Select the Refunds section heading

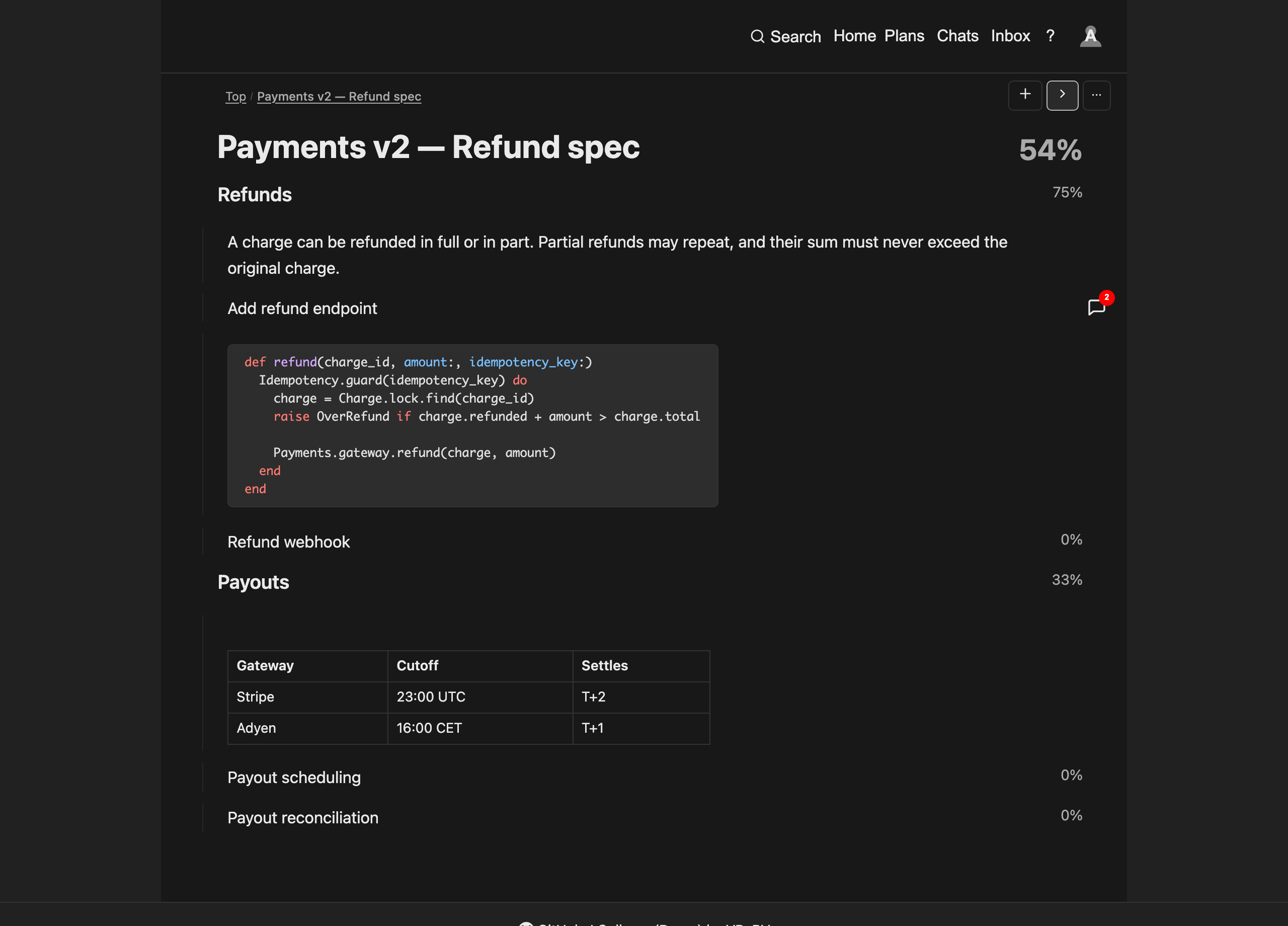coord(255,194)
